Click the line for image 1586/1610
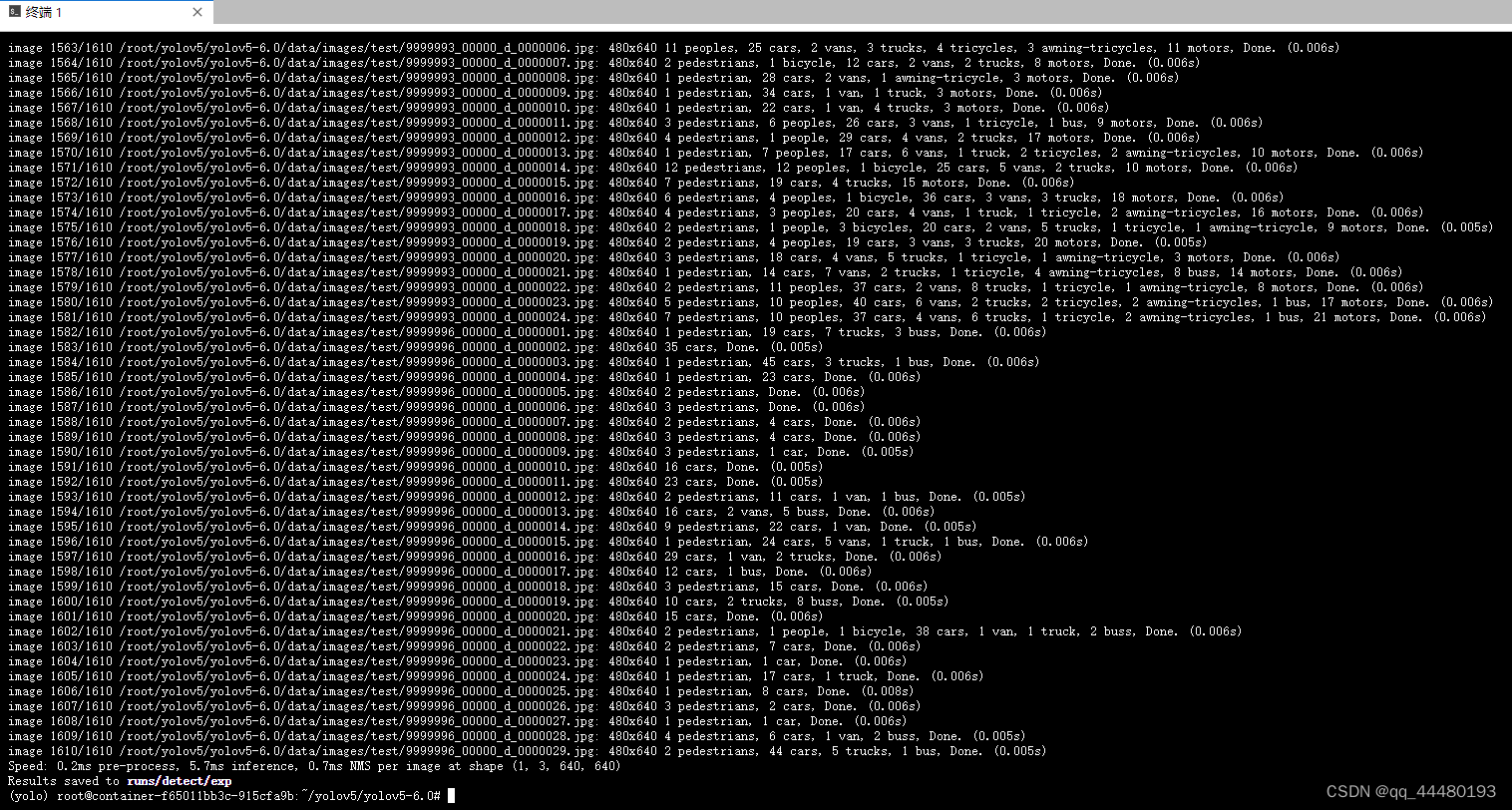Image resolution: width=1512 pixels, height=810 pixels. (x=437, y=391)
